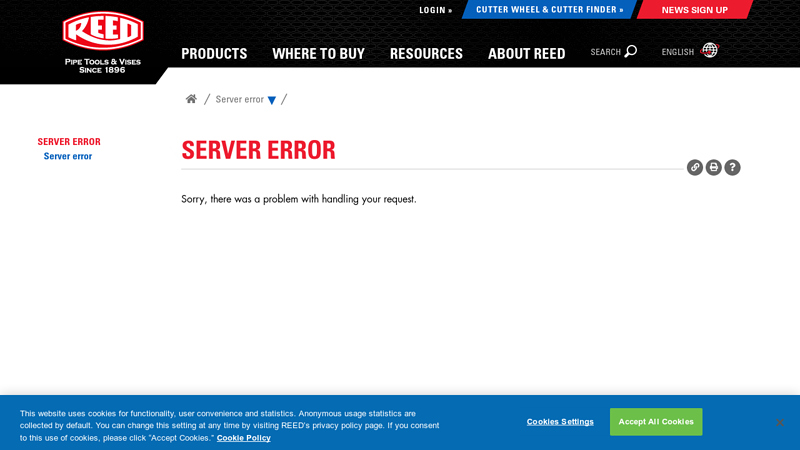
Task: Select Server error sidebar link
Action: point(68,156)
